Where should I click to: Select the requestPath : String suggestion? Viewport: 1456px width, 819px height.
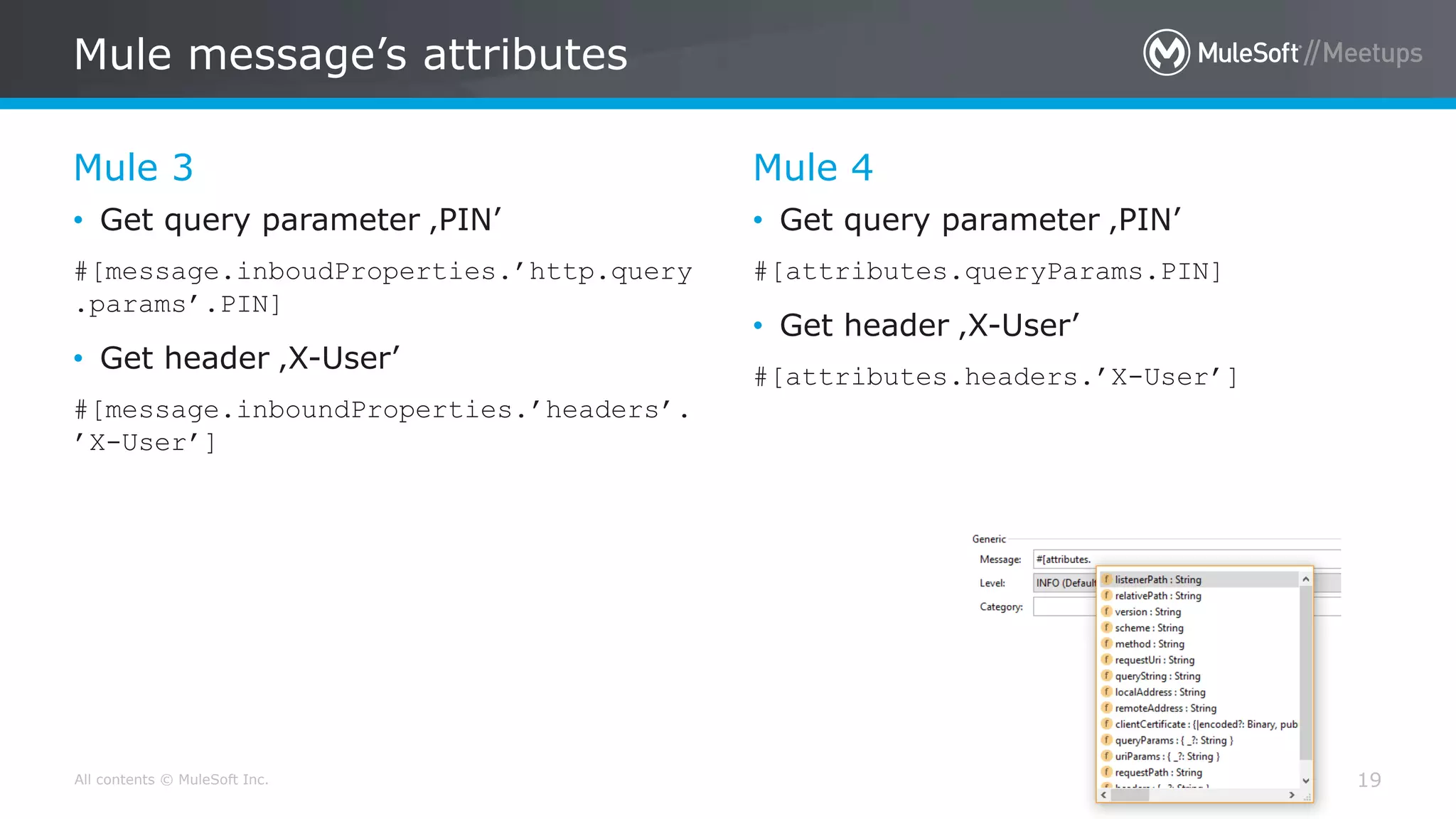click(1199, 772)
